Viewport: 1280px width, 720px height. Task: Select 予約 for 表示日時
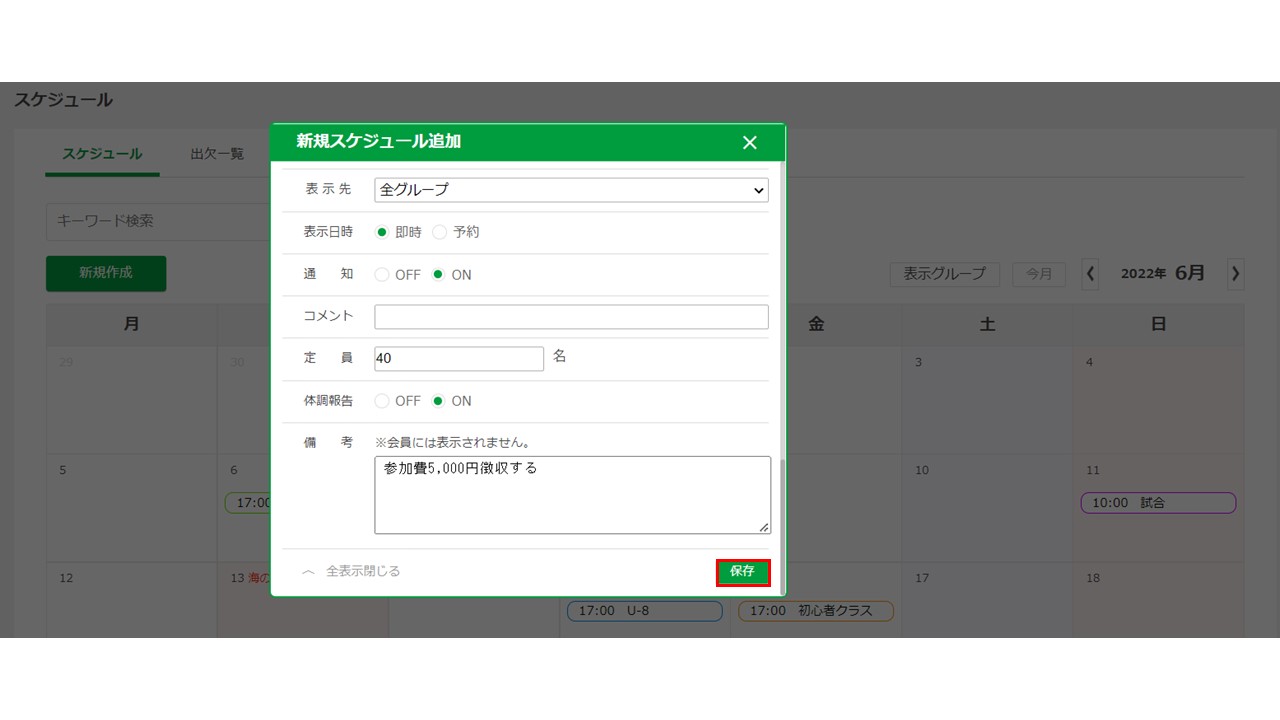tap(439, 232)
